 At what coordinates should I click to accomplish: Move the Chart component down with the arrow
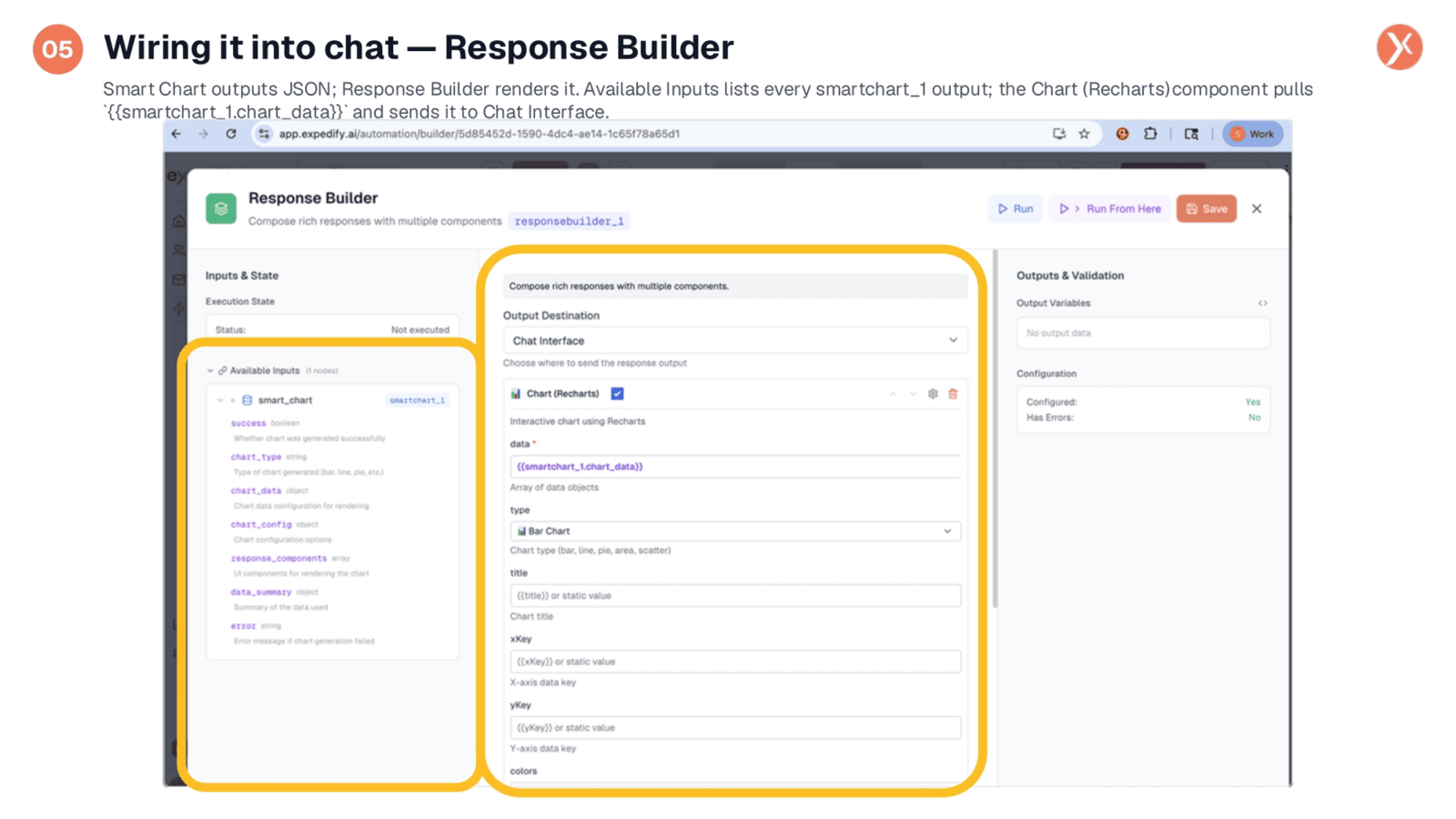[913, 394]
